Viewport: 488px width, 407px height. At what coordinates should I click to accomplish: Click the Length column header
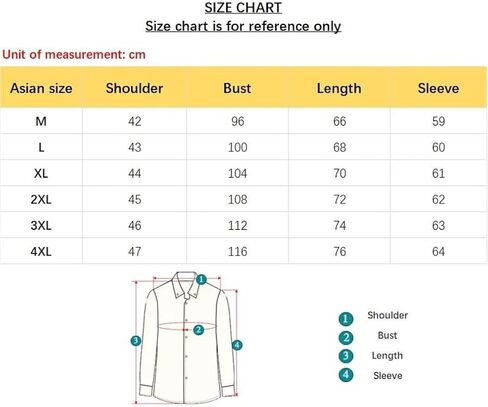pos(339,89)
